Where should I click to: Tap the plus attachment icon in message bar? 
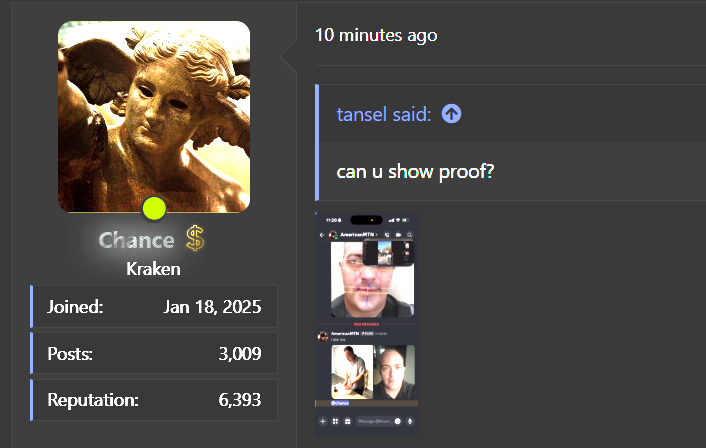coord(323,421)
